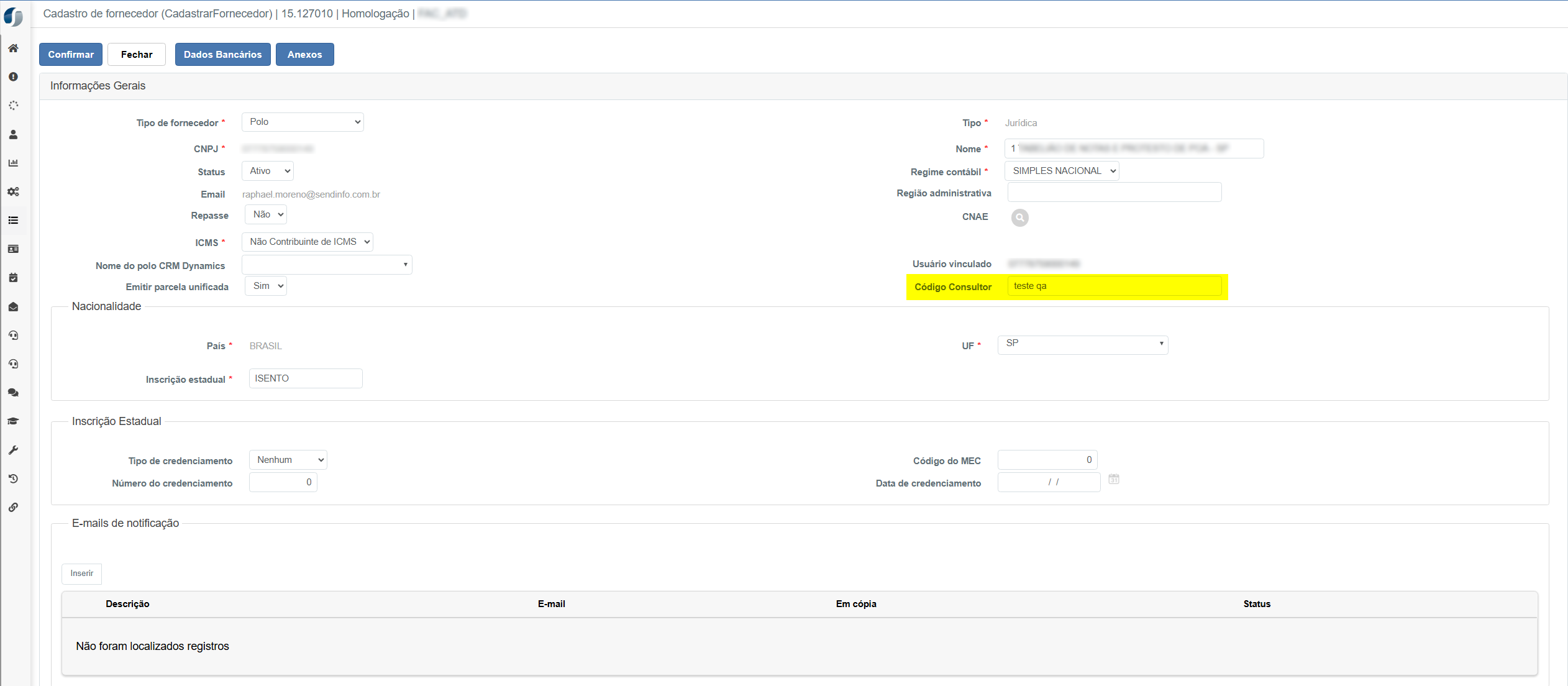Click the gears settings sidebar icon

(13, 191)
